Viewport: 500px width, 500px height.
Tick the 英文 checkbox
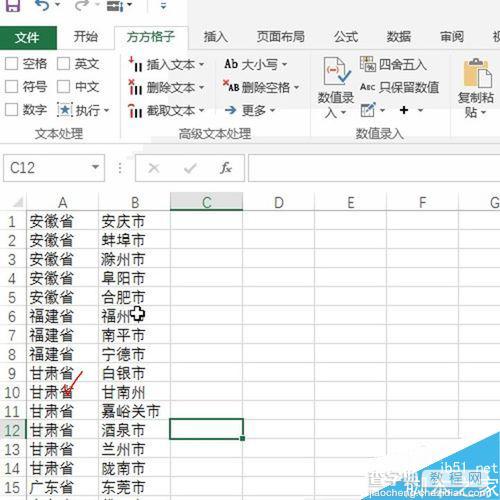pyautogui.click(x=63, y=63)
